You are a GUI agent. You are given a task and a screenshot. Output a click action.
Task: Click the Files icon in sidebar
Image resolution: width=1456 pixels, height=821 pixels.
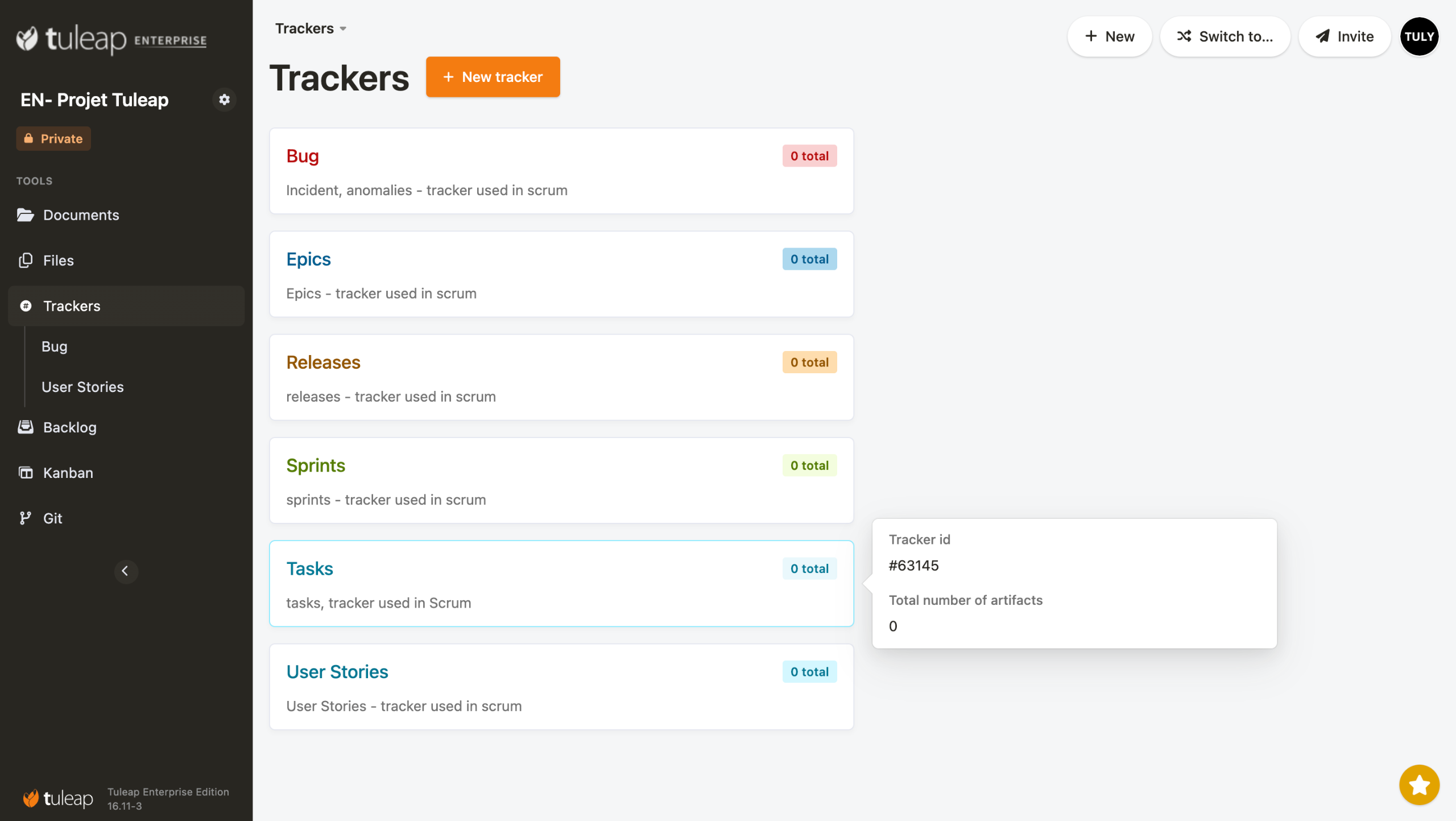pos(25,261)
